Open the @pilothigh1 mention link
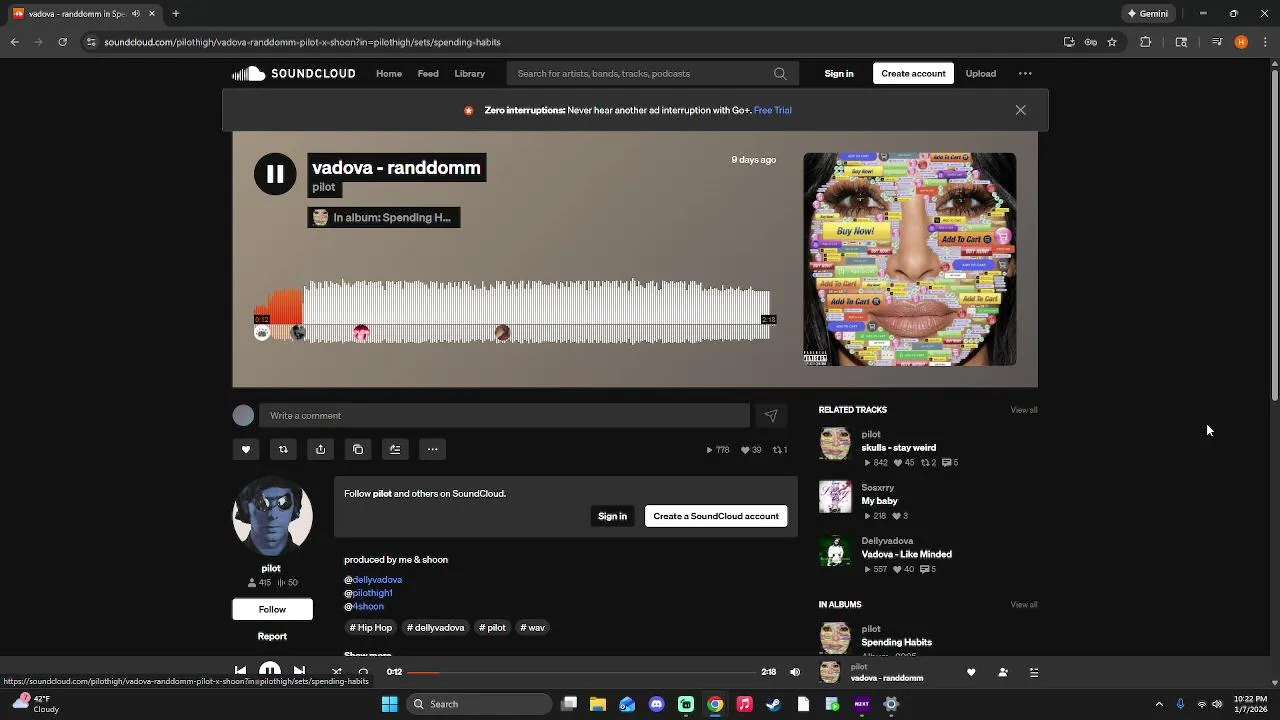The height and width of the screenshot is (720, 1280). tap(368, 593)
